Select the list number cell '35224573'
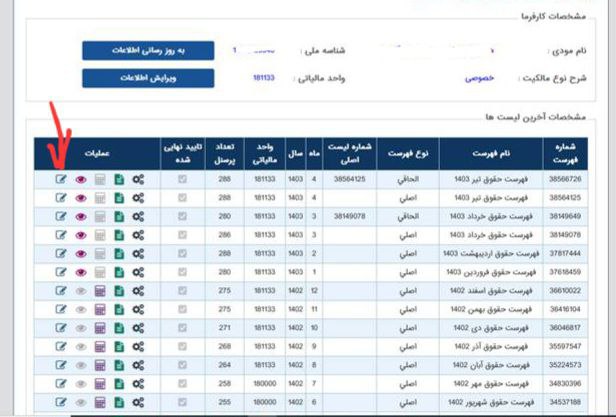Screen dimensions: 616x417 565,365
